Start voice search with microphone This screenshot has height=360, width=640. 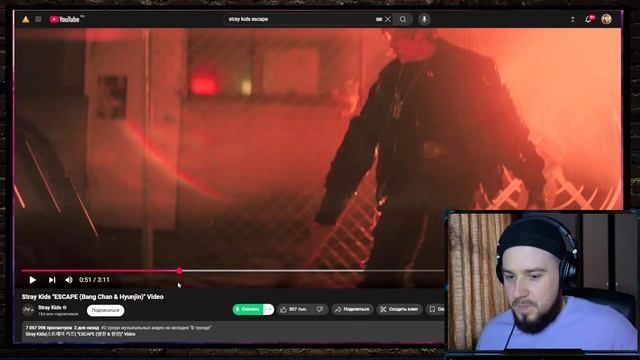(x=424, y=19)
